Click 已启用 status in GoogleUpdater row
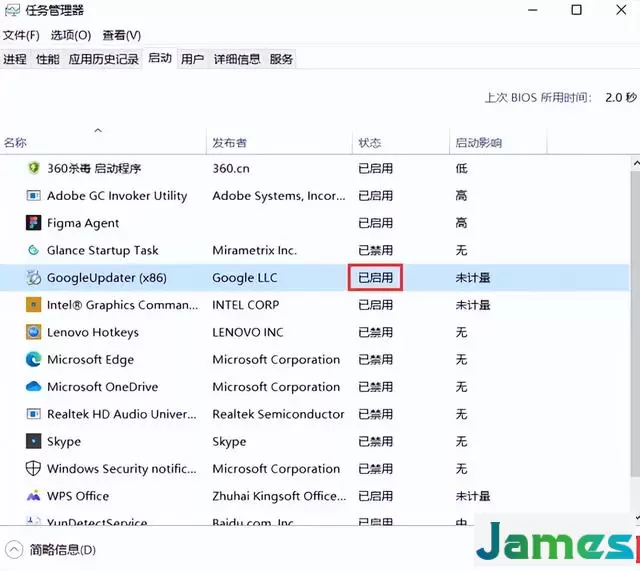The width and height of the screenshot is (640, 571). pos(376,278)
